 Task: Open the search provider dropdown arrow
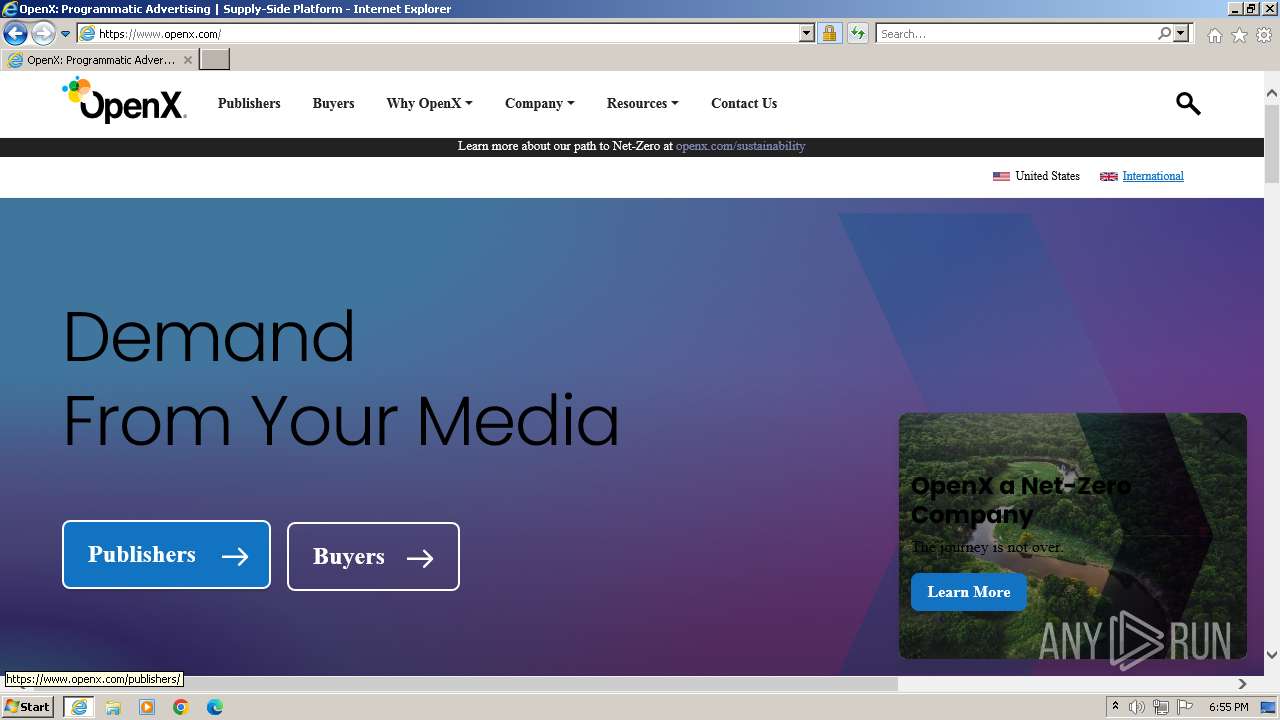tap(1181, 34)
